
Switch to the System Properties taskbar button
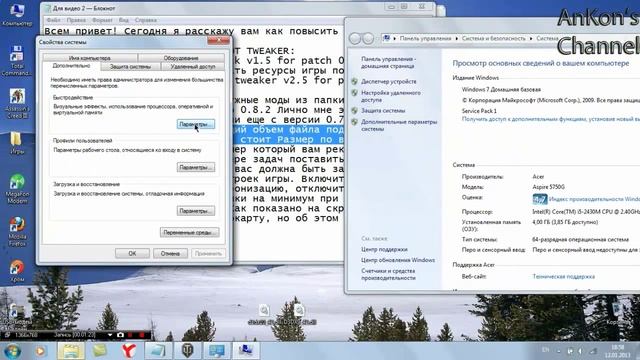(246, 351)
